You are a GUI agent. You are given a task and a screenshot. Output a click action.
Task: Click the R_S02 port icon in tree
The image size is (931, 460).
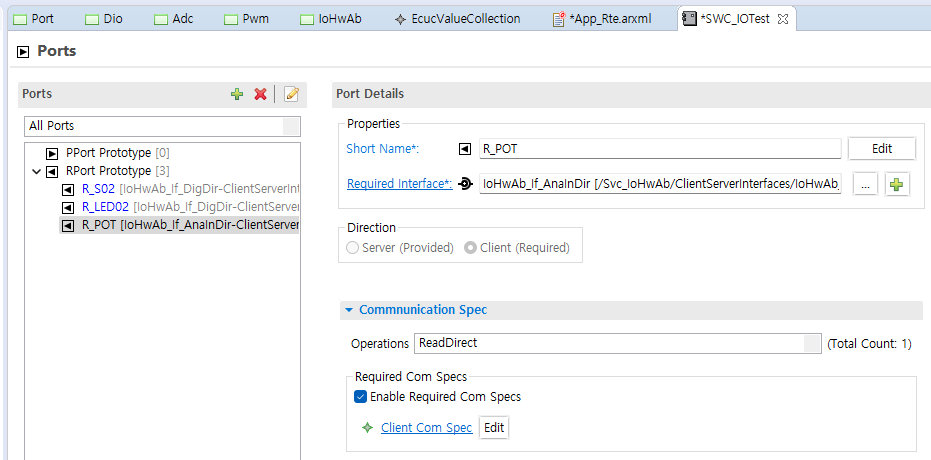coord(69,189)
